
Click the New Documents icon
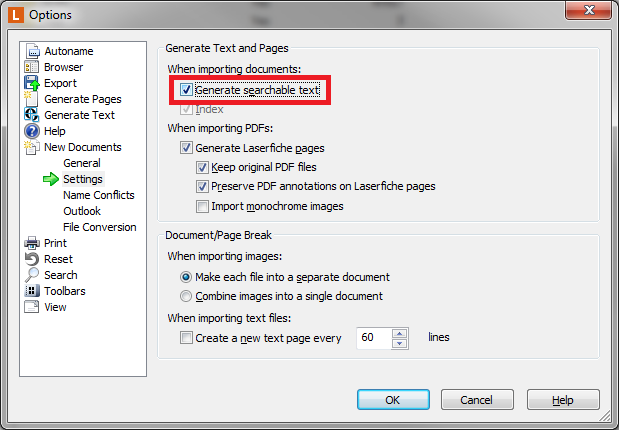(32, 147)
